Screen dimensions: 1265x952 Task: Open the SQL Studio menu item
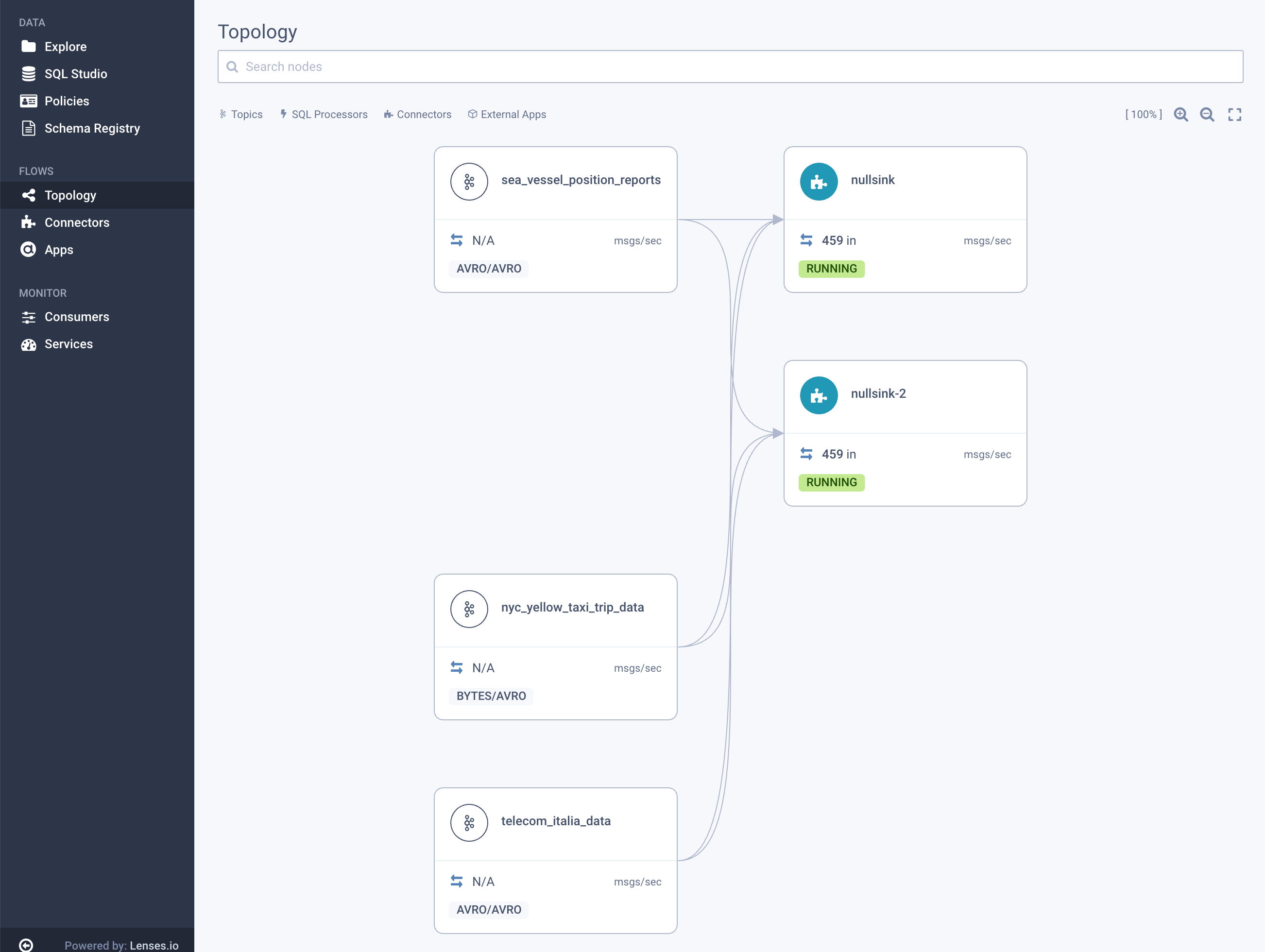point(75,73)
